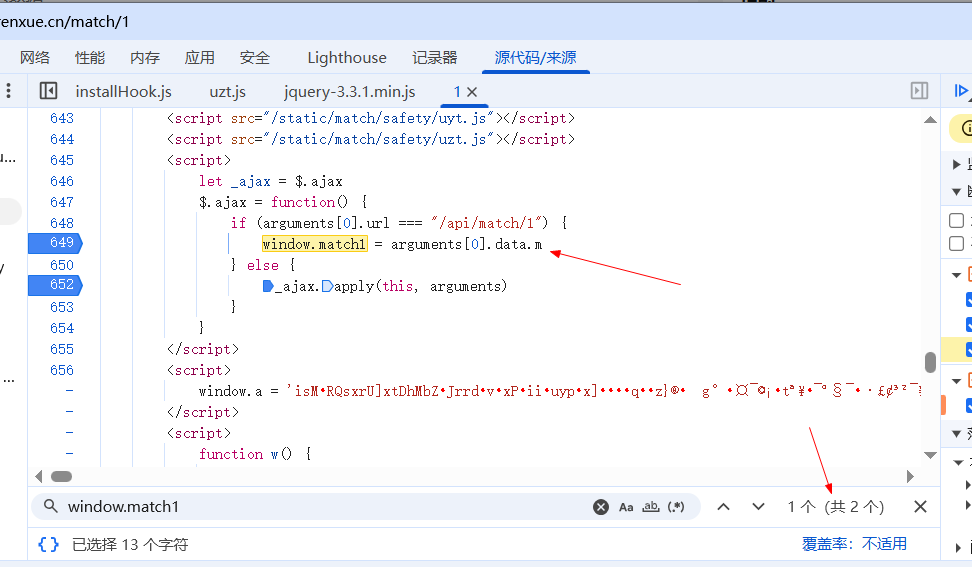This screenshot has width=972, height=567.
Task: Switch to the 网络 panel tab
Action: [35, 58]
